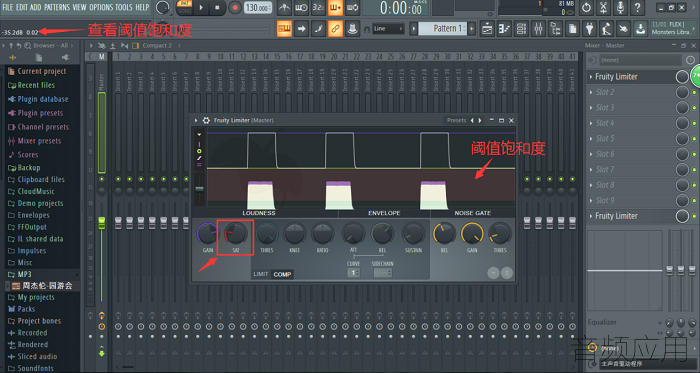Click the SAT saturation knob

click(236, 234)
